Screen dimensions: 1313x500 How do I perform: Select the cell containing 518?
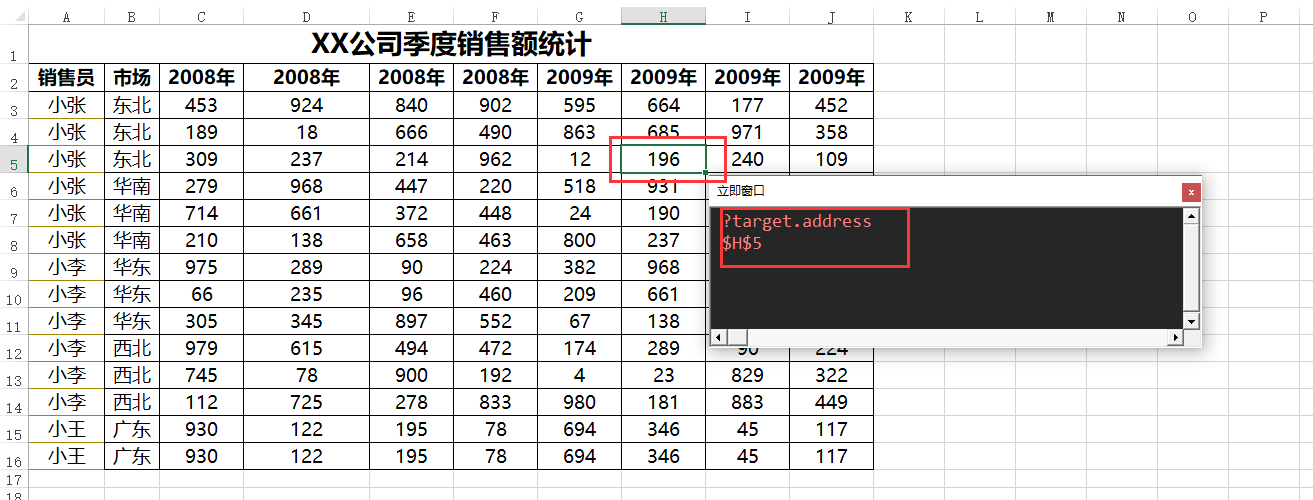tap(579, 186)
